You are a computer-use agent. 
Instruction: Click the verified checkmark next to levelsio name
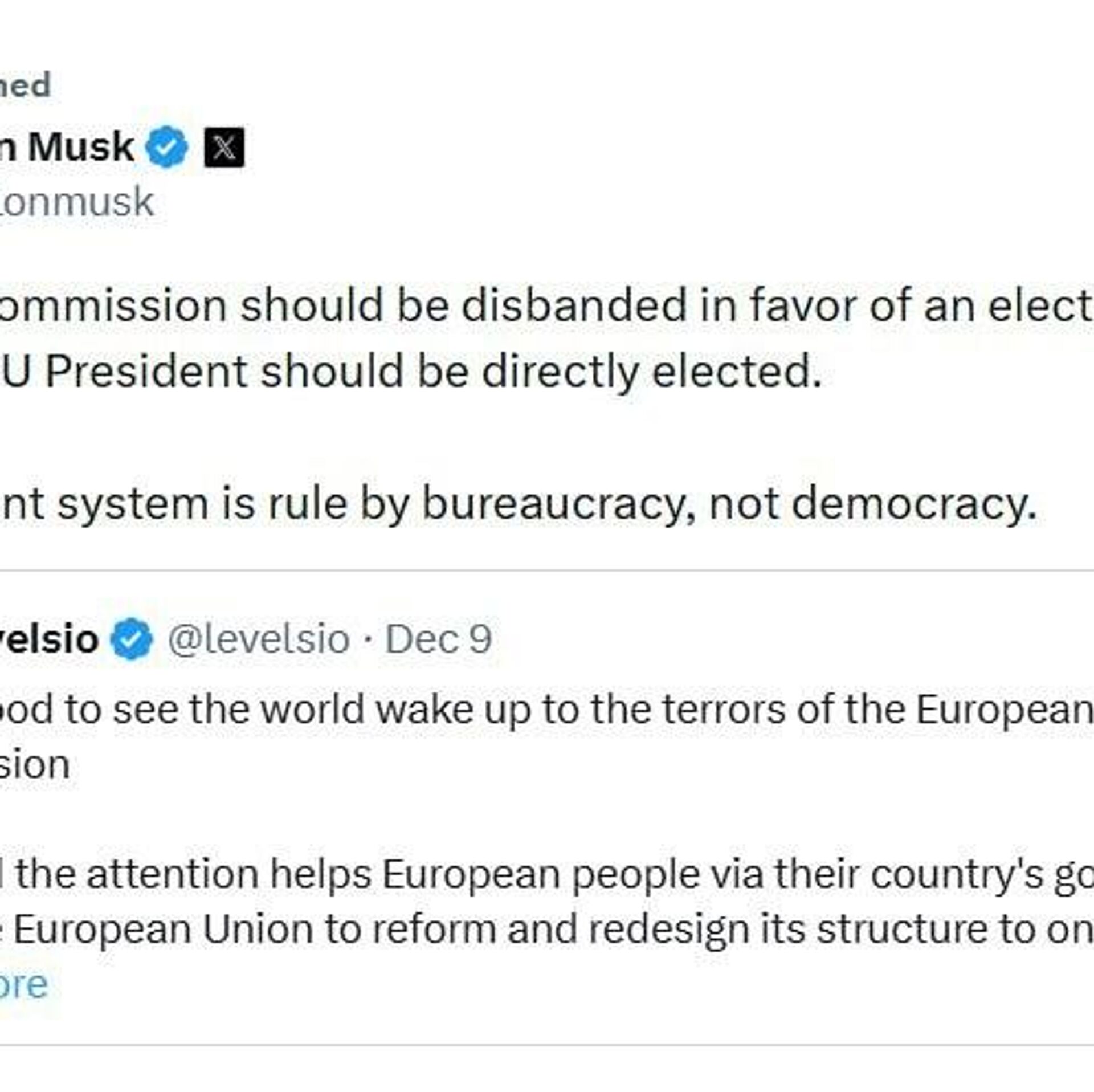(x=132, y=639)
